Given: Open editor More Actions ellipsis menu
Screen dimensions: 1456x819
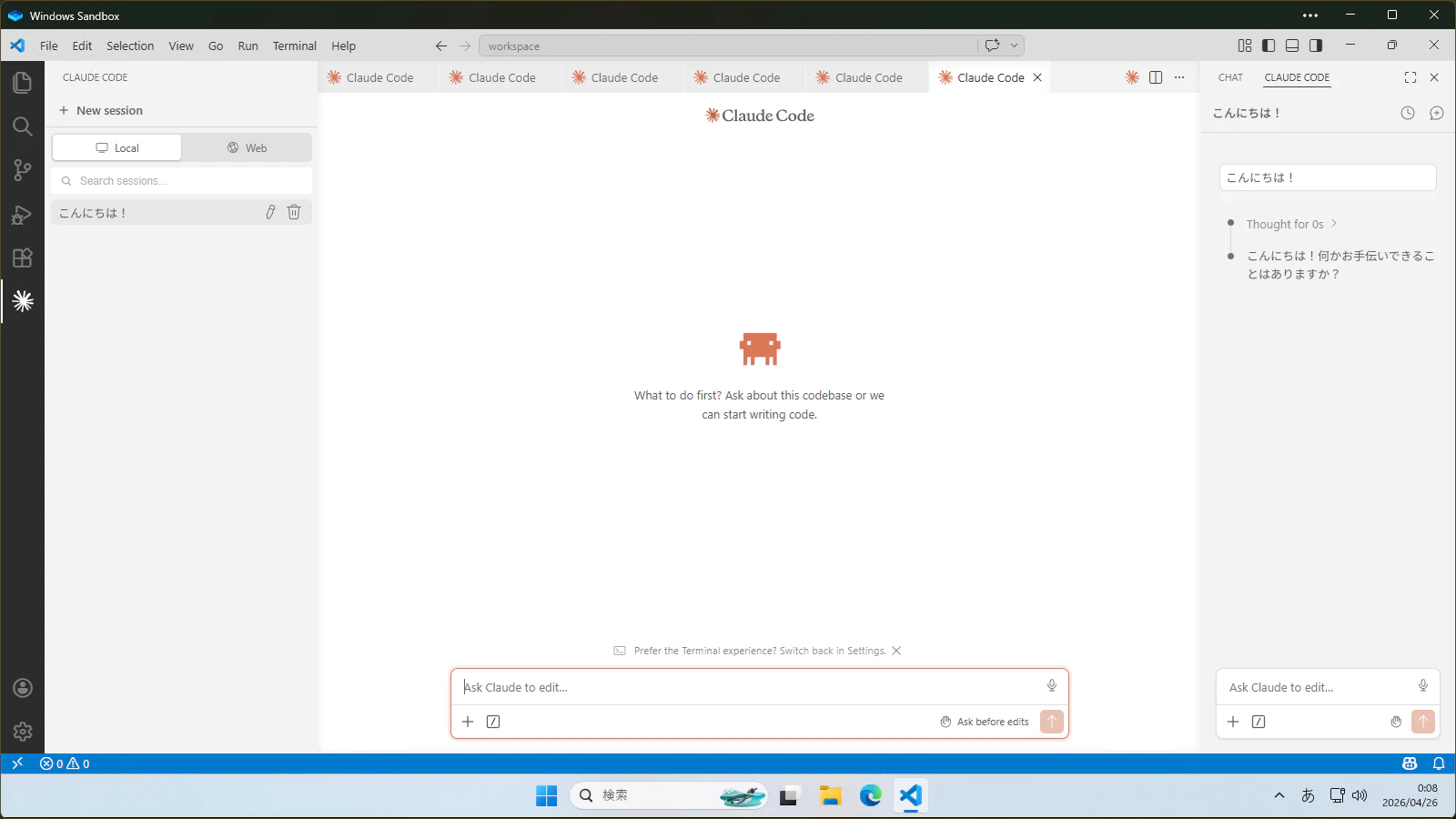Looking at the screenshot, I should pos(1179,77).
